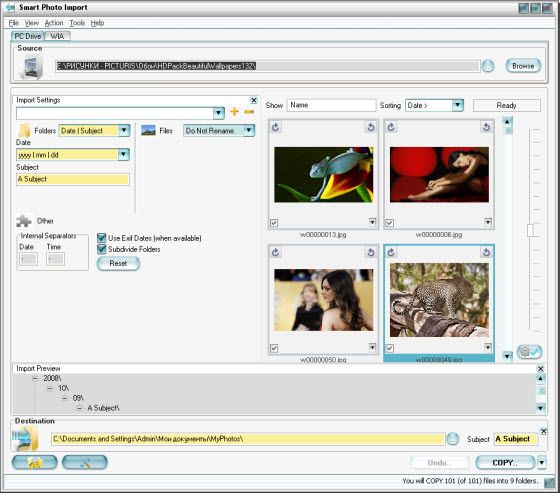Open the Help menu
The height and width of the screenshot is (493, 560).
tap(97, 23)
